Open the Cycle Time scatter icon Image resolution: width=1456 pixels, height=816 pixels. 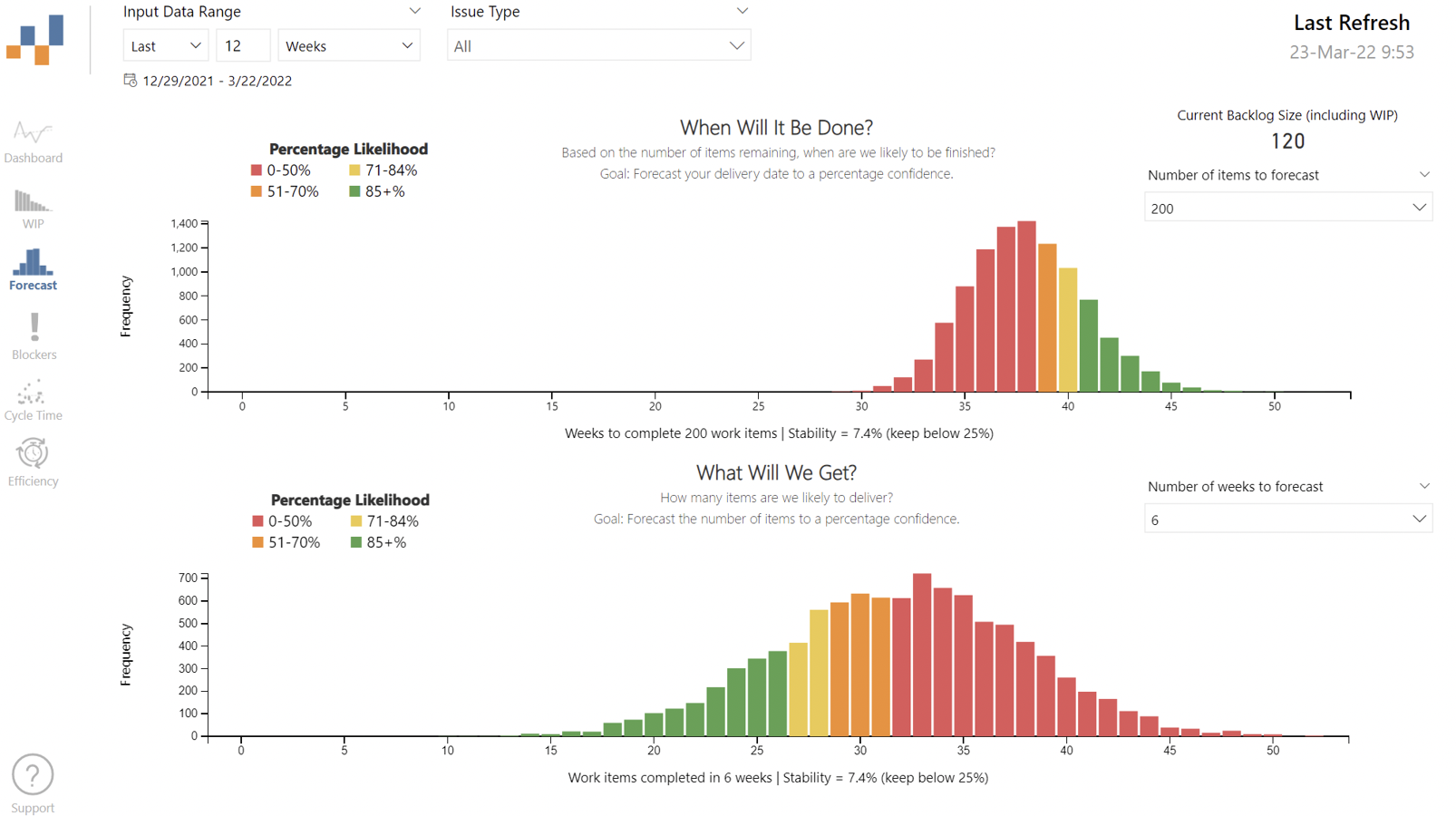pos(33,393)
